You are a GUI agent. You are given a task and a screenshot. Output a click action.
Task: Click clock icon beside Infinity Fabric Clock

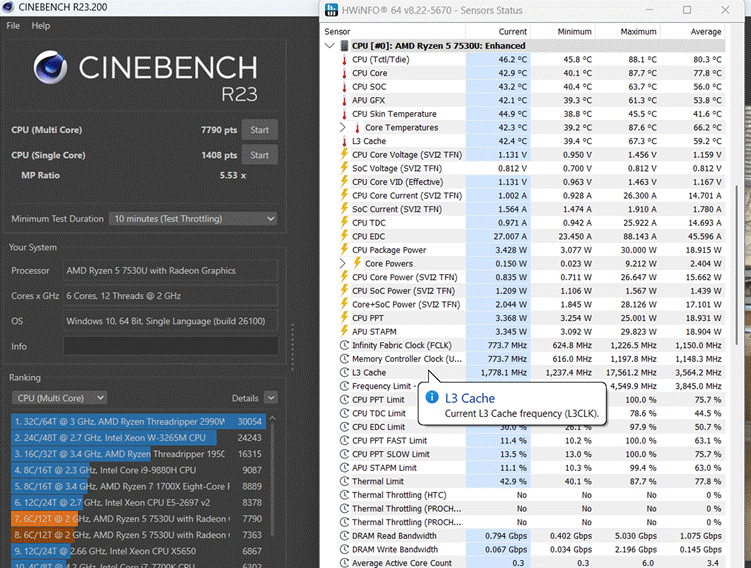[344, 345]
